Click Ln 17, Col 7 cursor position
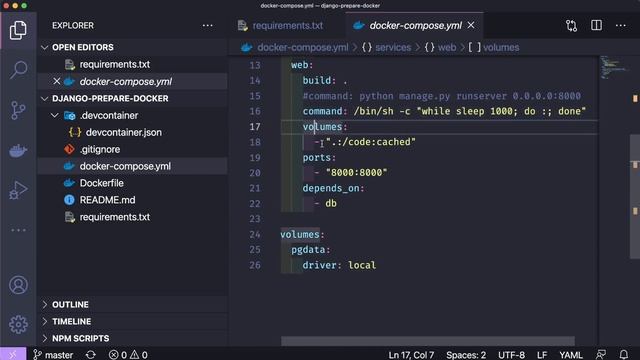The height and width of the screenshot is (360, 640). click(411, 355)
